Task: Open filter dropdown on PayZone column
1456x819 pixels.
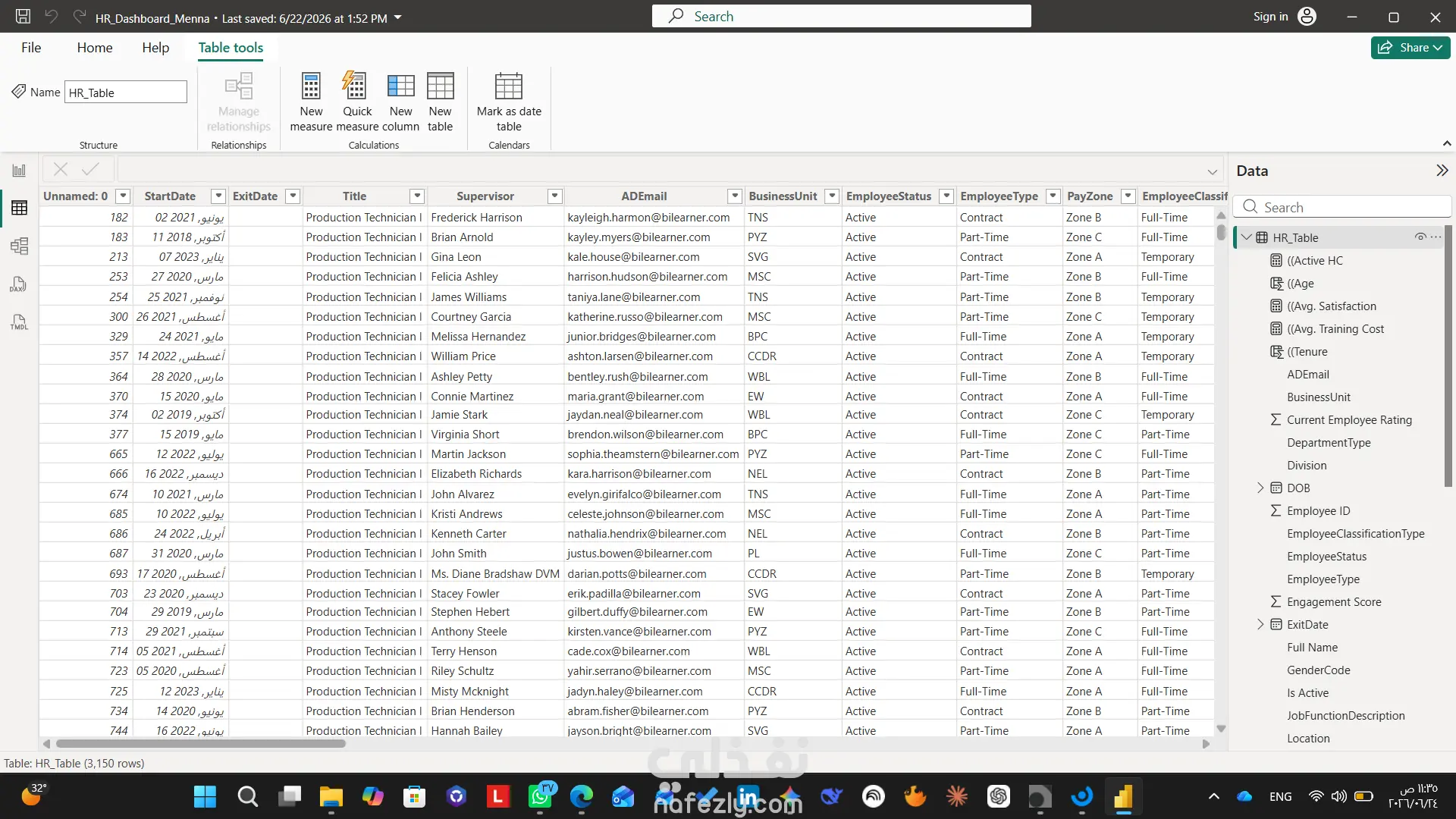Action: (1128, 196)
